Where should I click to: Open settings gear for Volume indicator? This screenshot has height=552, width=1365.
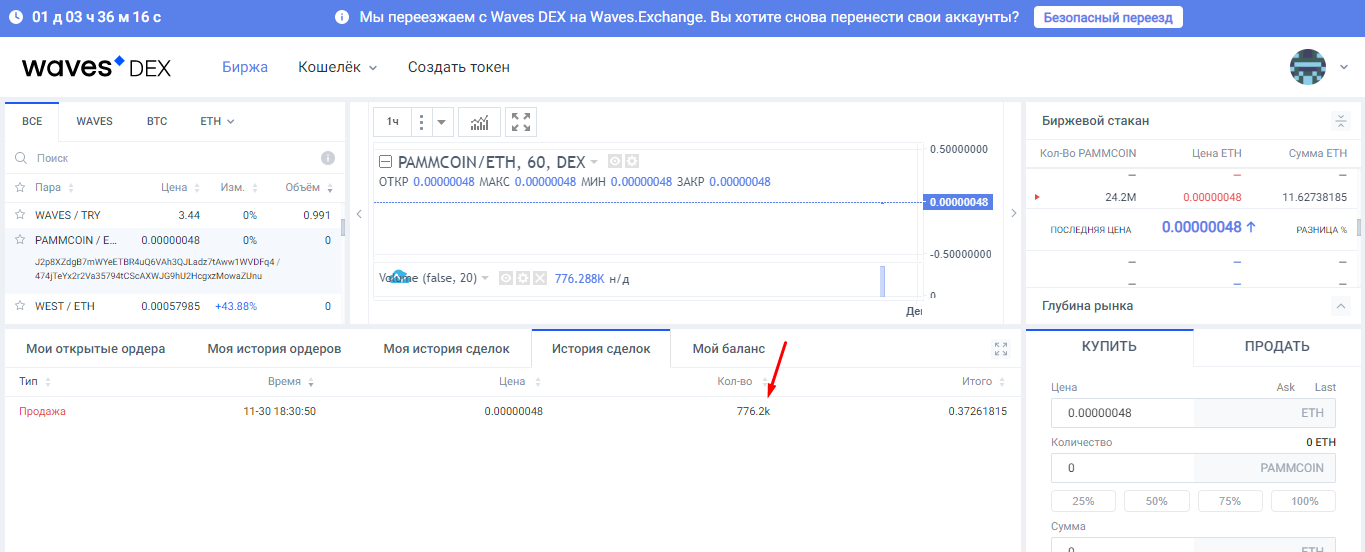pos(522,278)
